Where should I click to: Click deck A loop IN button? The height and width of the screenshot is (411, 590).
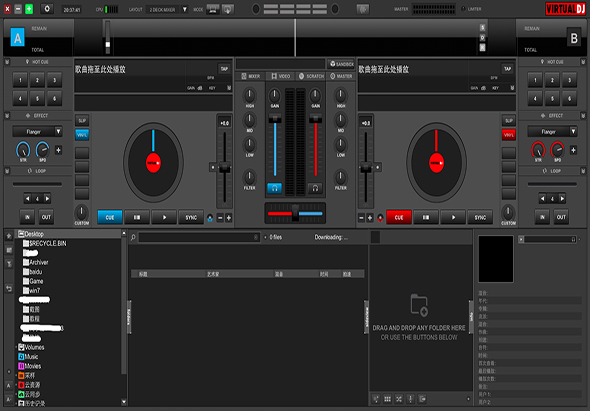click(x=27, y=217)
